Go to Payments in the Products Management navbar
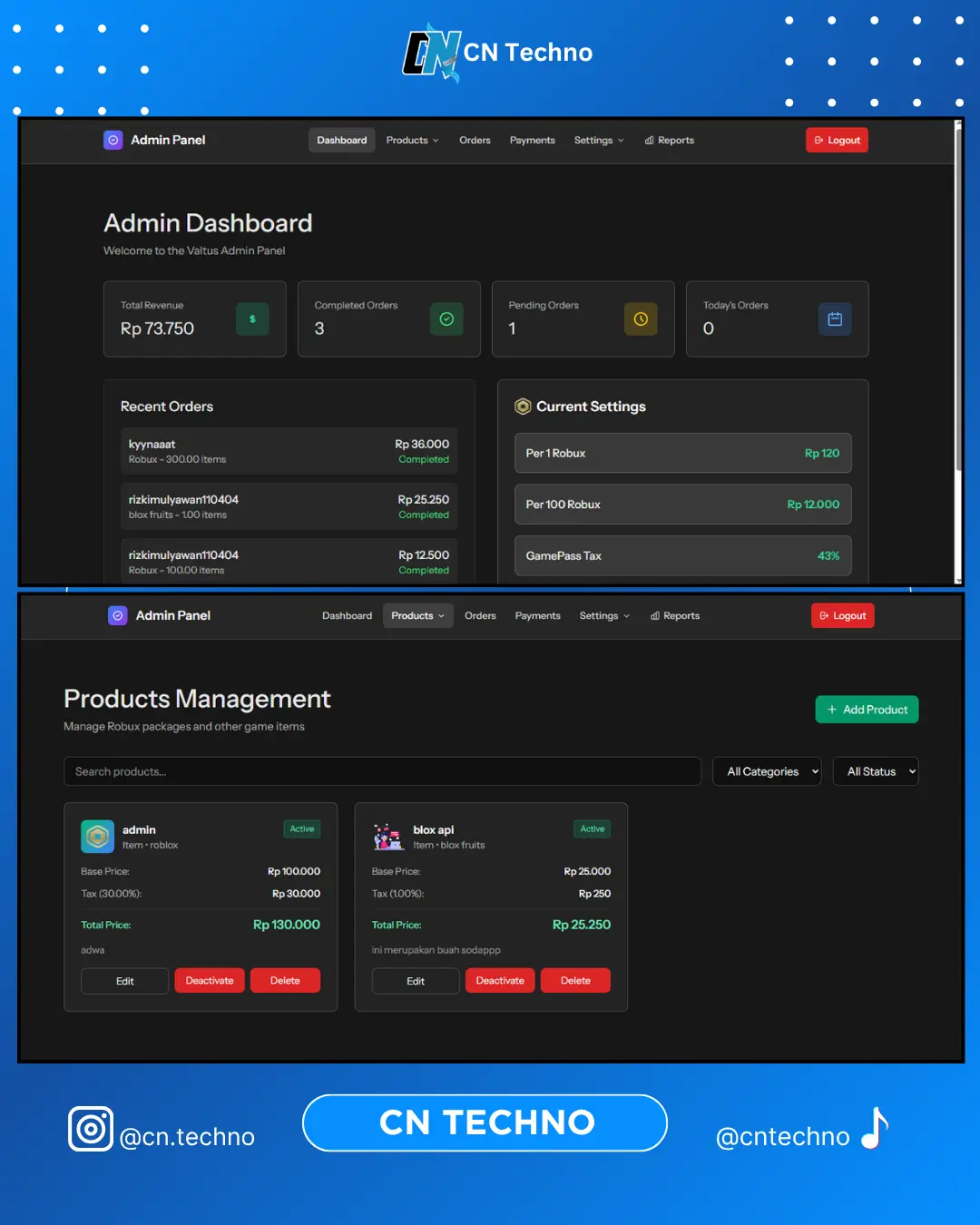Image resolution: width=980 pixels, height=1225 pixels. click(537, 616)
